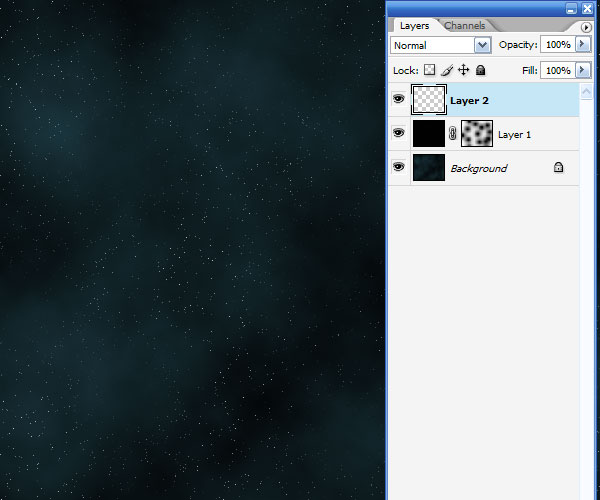Viewport: 600px width, 500px height.
Task: Click the layers list scroll up arrow
Action: [x=586, y=92]
